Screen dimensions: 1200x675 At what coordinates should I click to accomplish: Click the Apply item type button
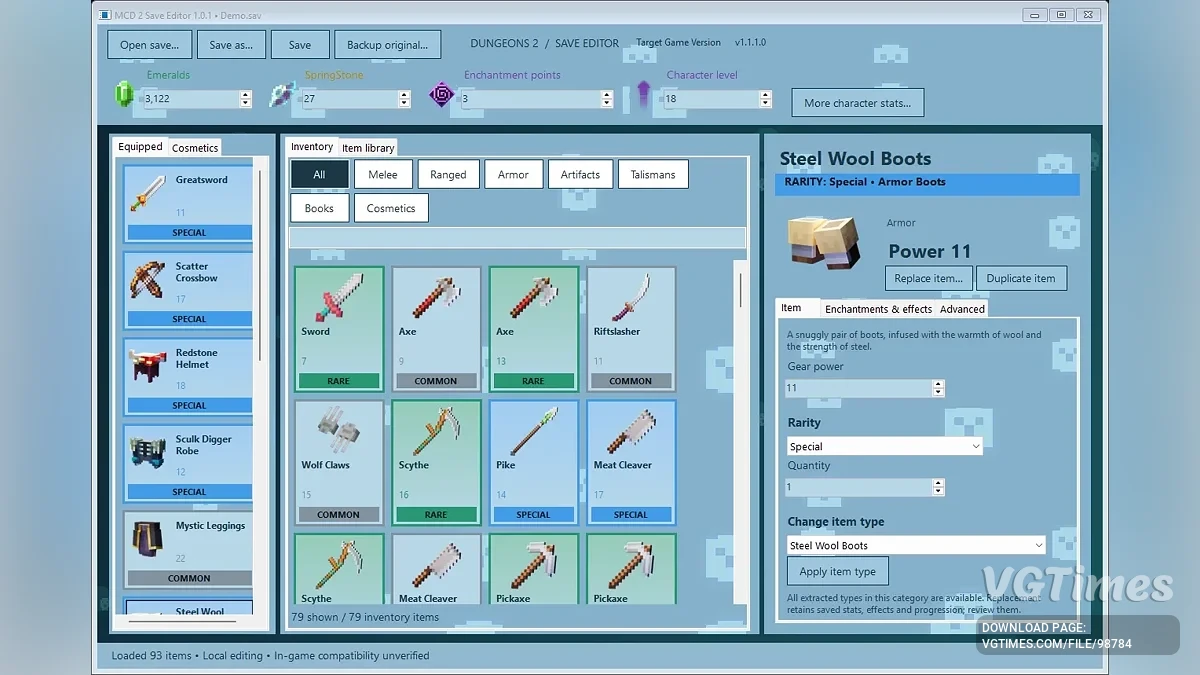(x=838, y=571)
